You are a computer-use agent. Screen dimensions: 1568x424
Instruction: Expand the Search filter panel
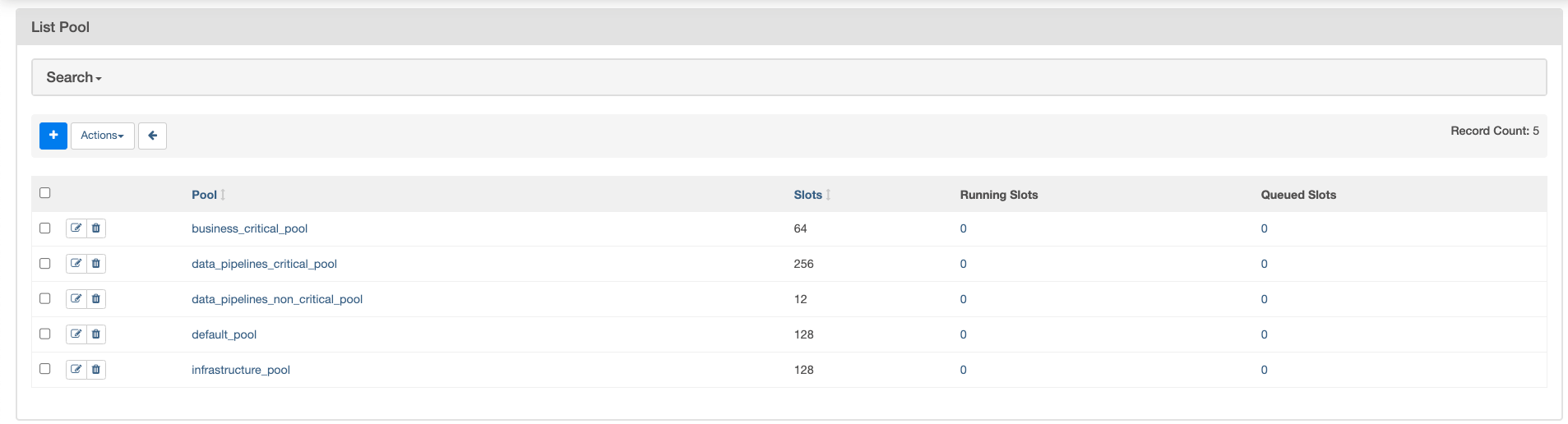(74, 77)
